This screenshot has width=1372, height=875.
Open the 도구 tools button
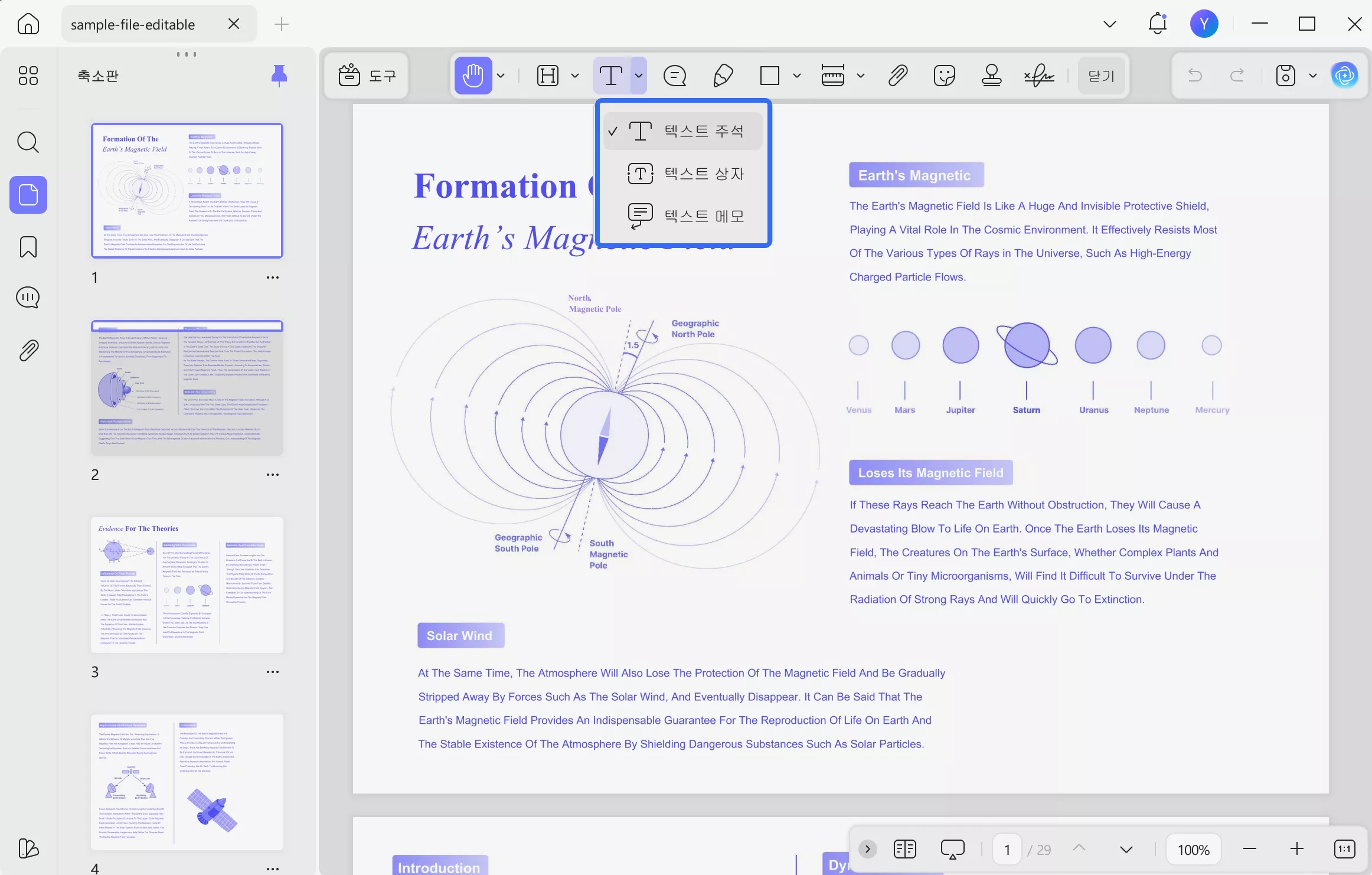pos(367,76)
